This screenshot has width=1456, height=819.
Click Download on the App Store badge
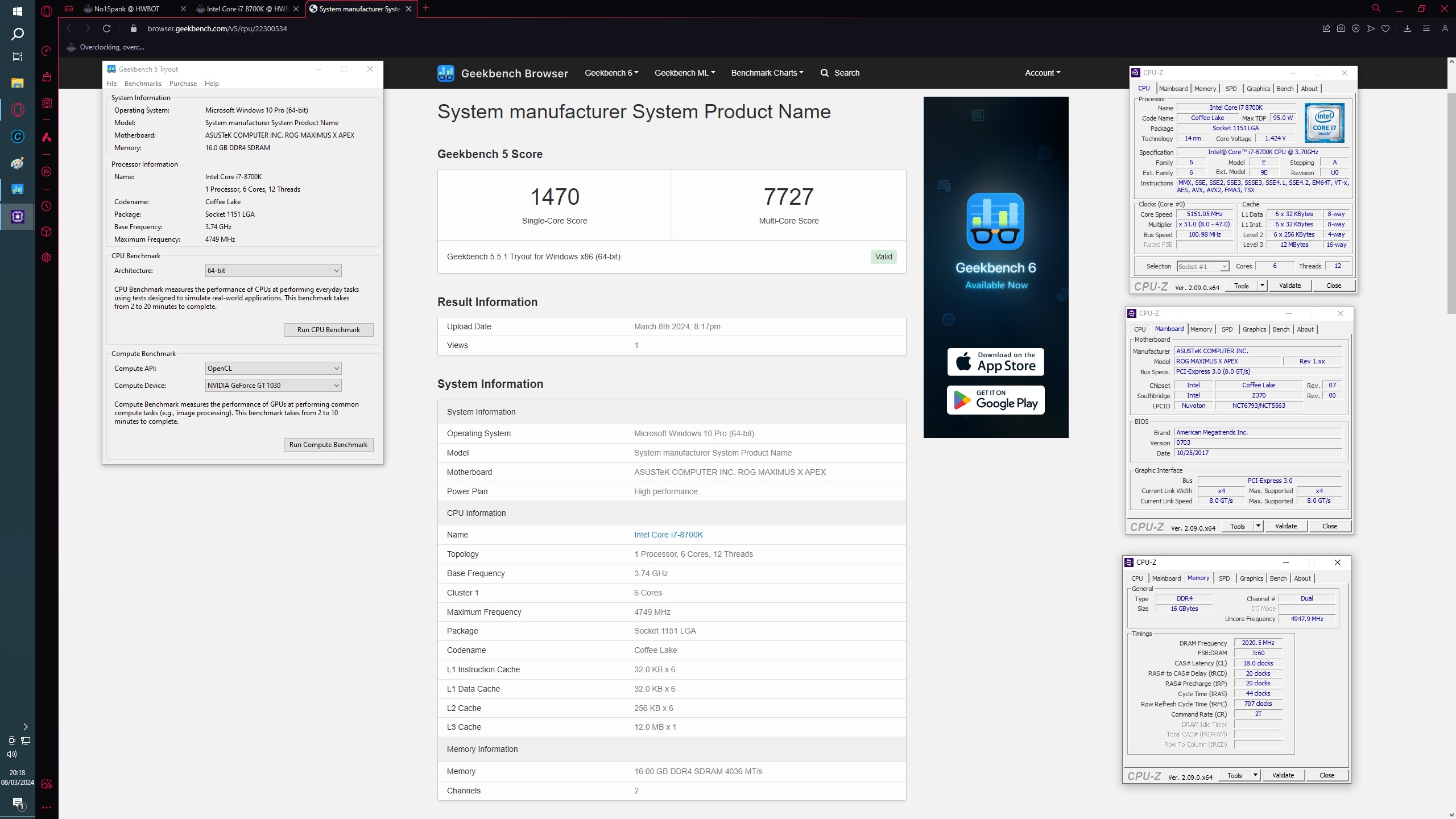[x=995, y=362]
